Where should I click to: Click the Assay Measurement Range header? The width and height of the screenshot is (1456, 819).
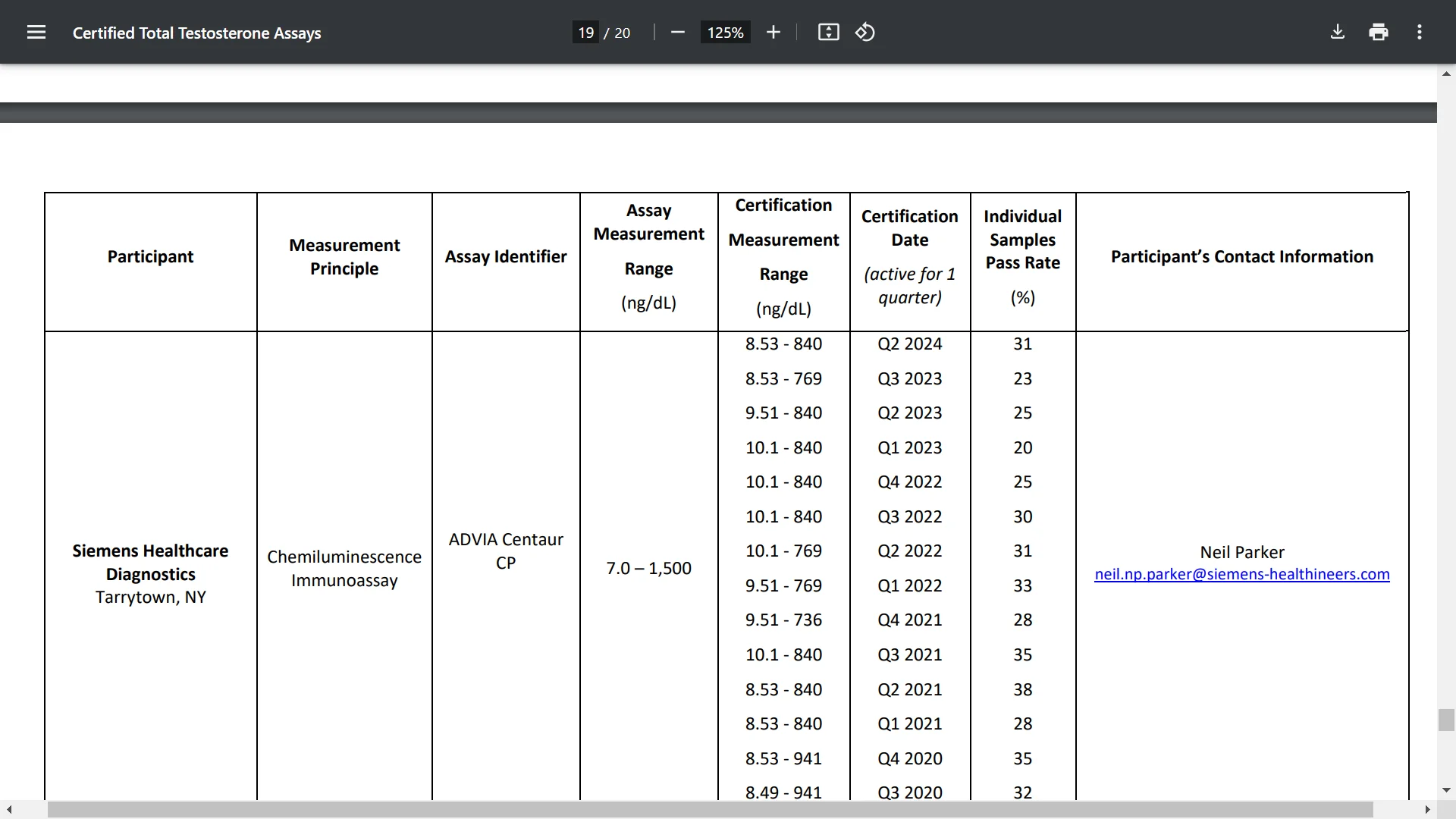tap(649, 256)
